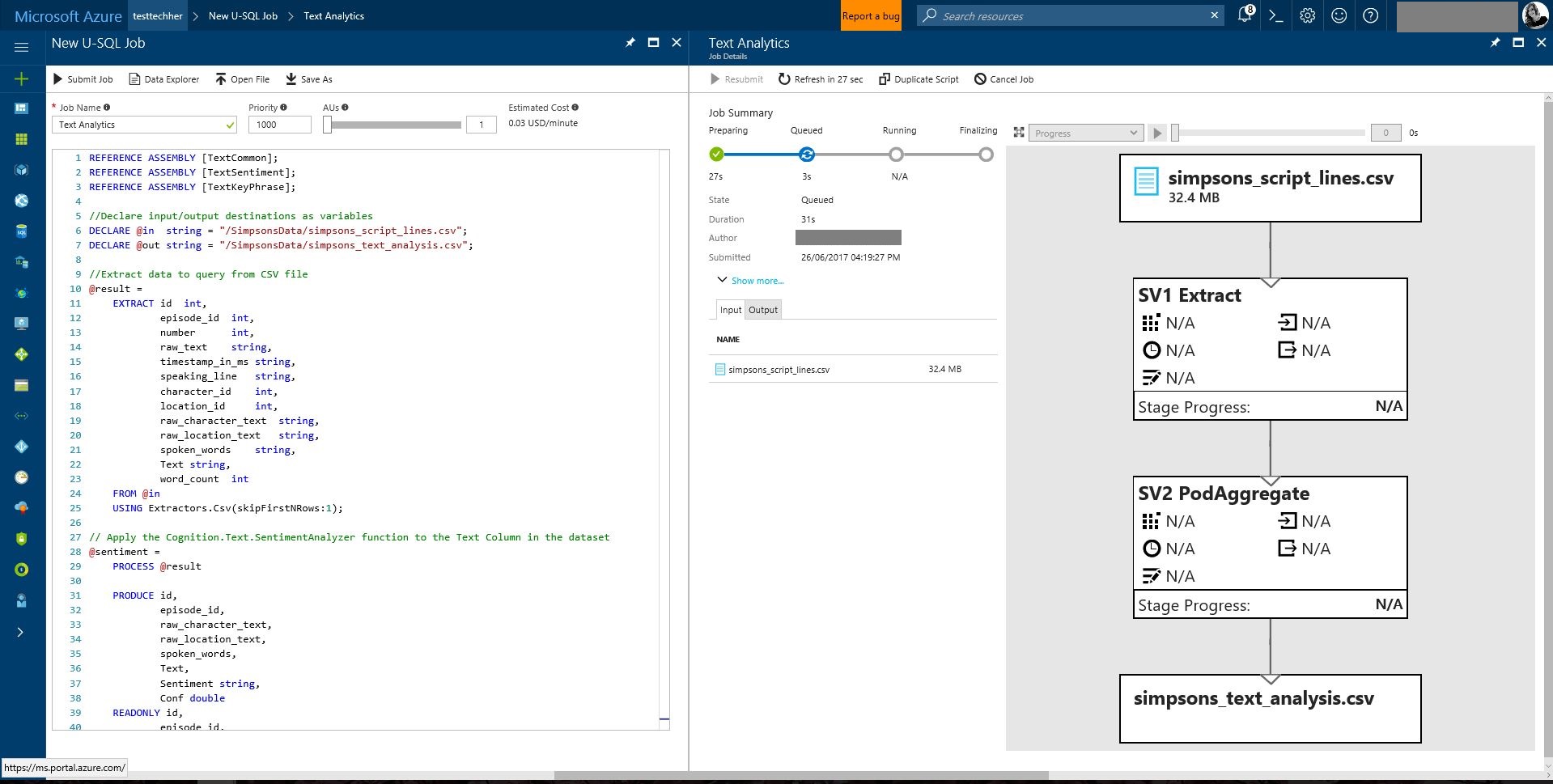
Task: Clear the Search resources box
Action: 1214,15
